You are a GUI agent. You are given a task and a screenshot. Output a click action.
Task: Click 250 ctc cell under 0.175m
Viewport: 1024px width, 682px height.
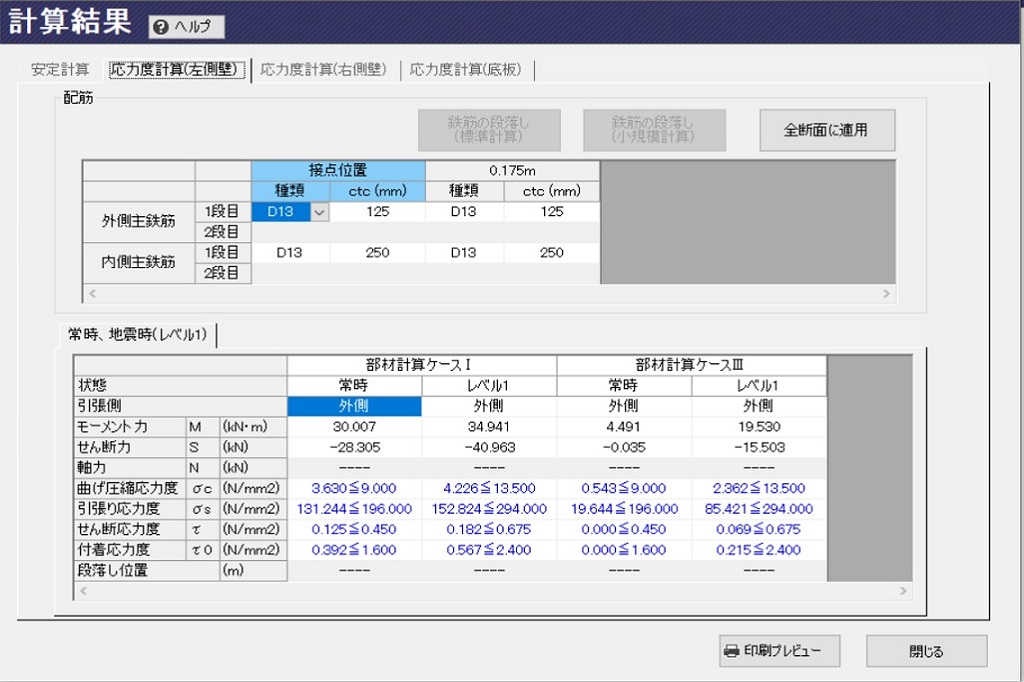point(552,253)
